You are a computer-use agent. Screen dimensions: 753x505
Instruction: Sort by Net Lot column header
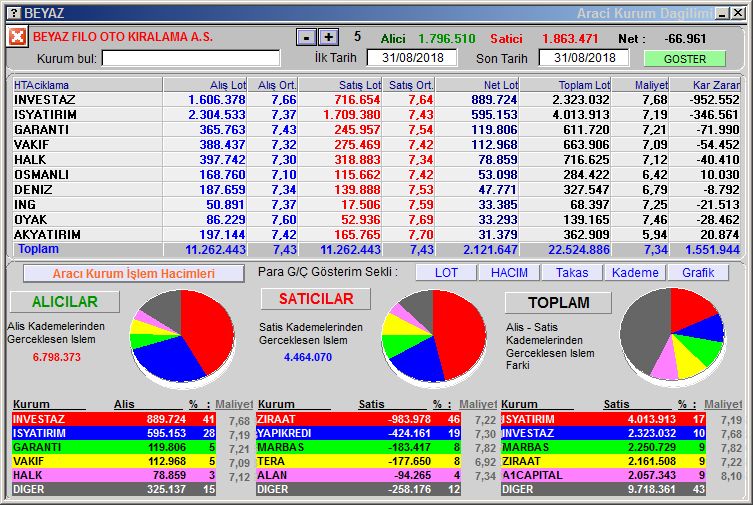[477, 85]
